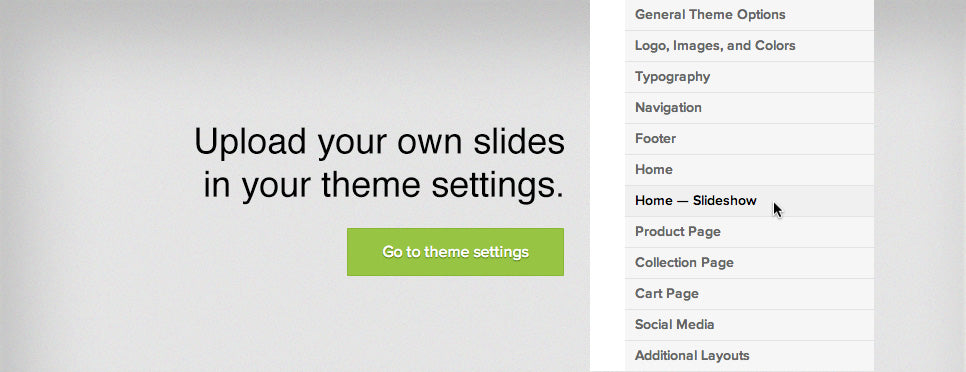Screen dimensions: 966x372
Task: Choose the Navigation settings entry
Action: (x=749, y=108)
